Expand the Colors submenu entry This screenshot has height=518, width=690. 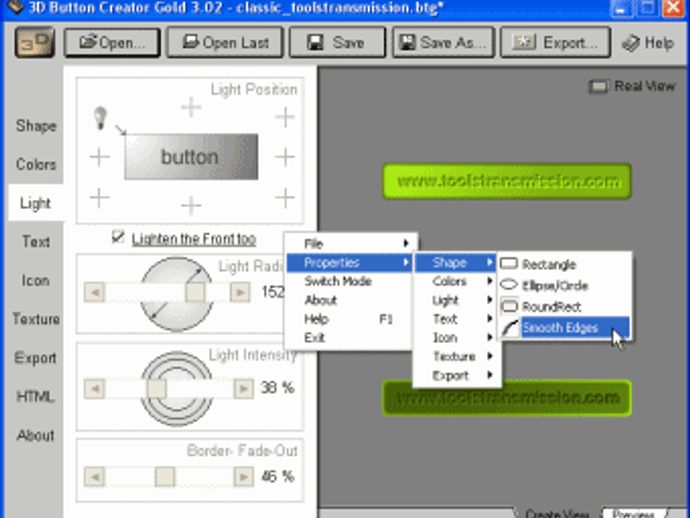(x=457, y=281)
